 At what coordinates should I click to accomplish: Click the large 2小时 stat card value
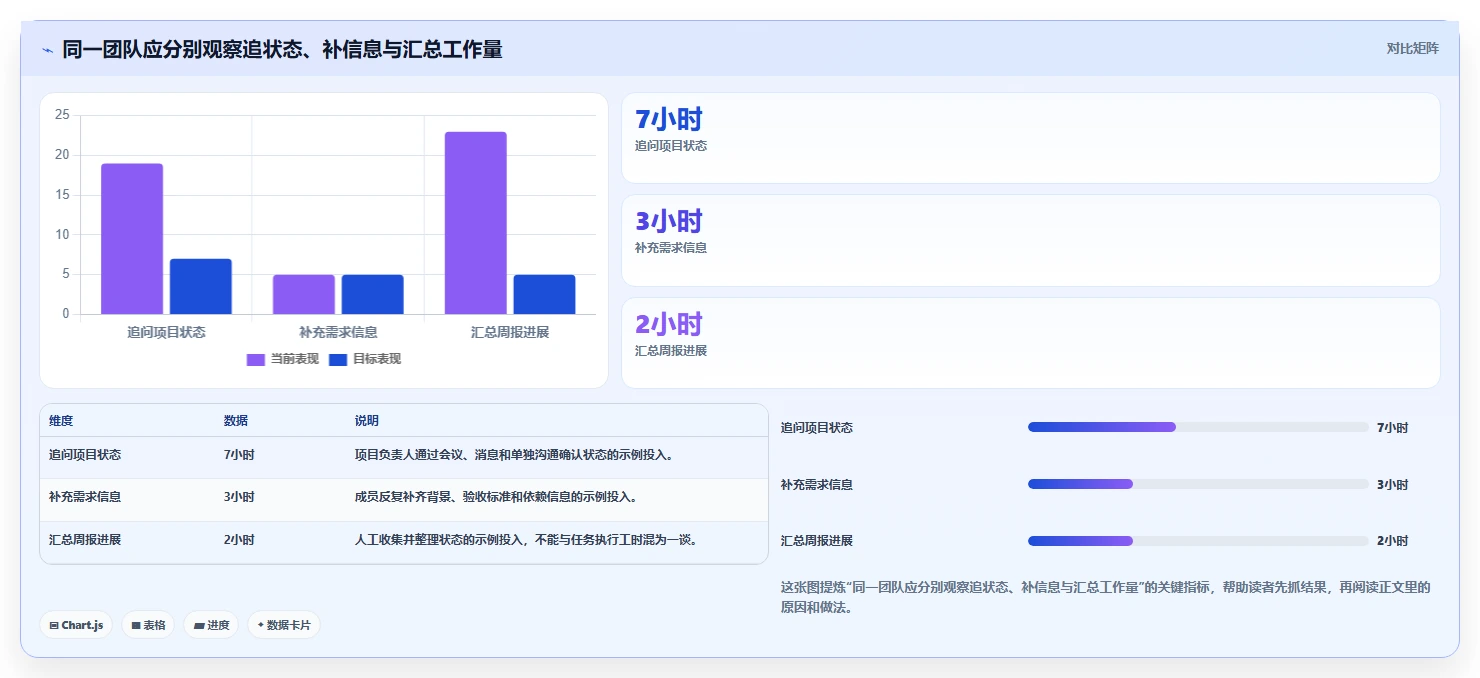click(x=669, y=324)
